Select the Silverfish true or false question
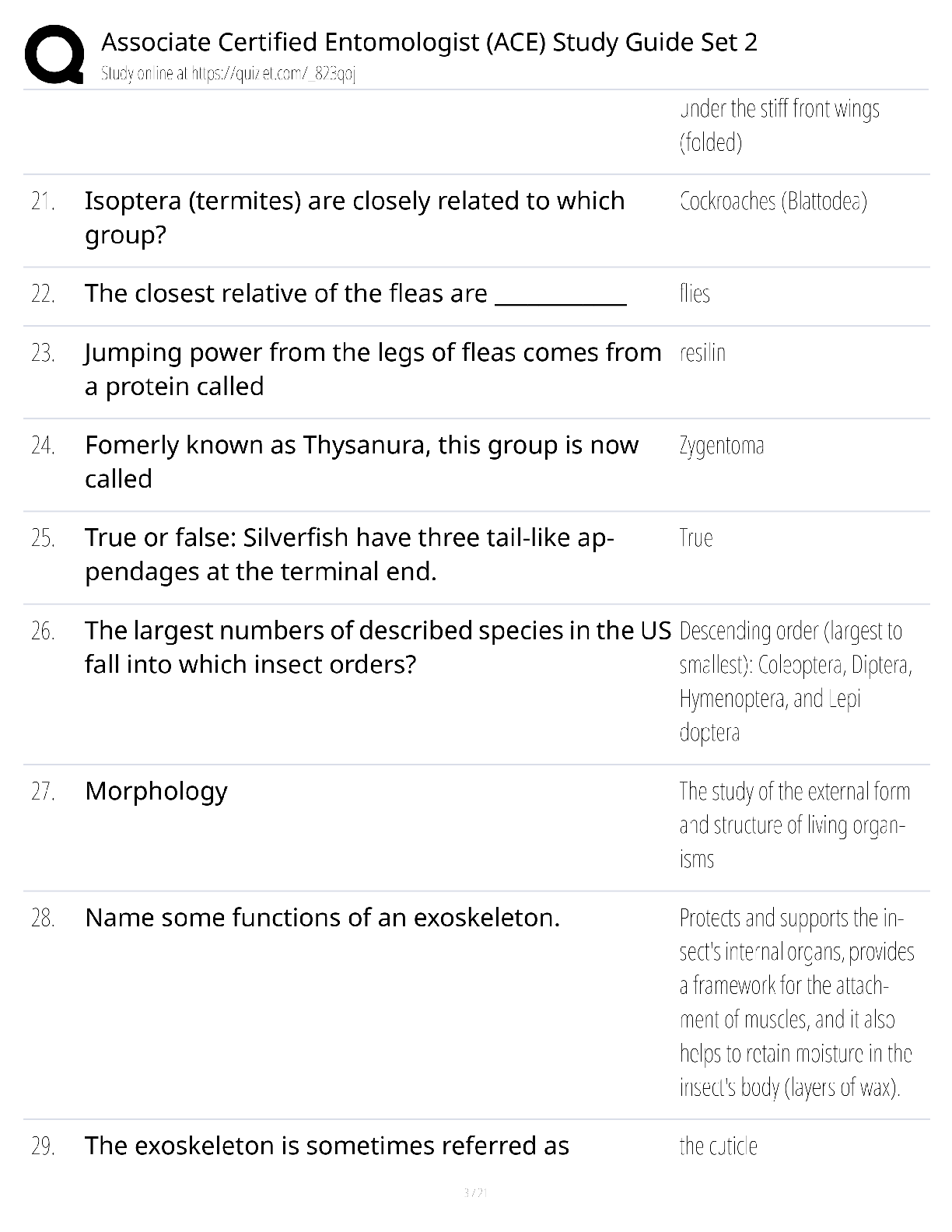This screenshot has height=1232, width=952. pyautogui.click(x=350, y=555)
